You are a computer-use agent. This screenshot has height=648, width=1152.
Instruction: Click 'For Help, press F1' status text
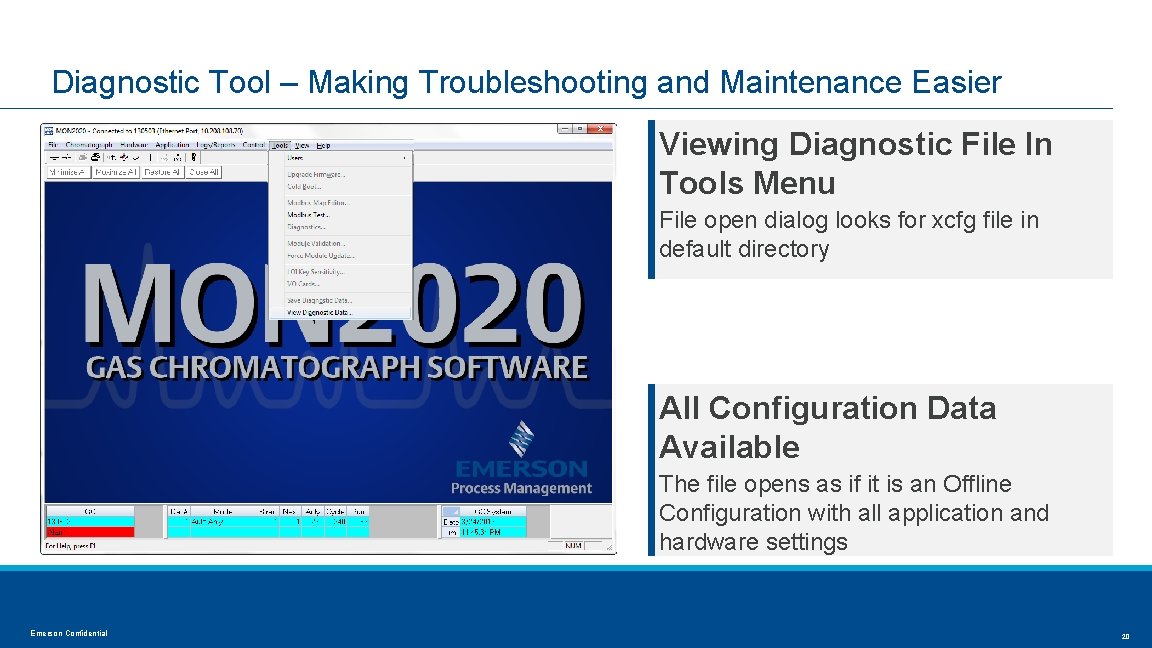71,546
